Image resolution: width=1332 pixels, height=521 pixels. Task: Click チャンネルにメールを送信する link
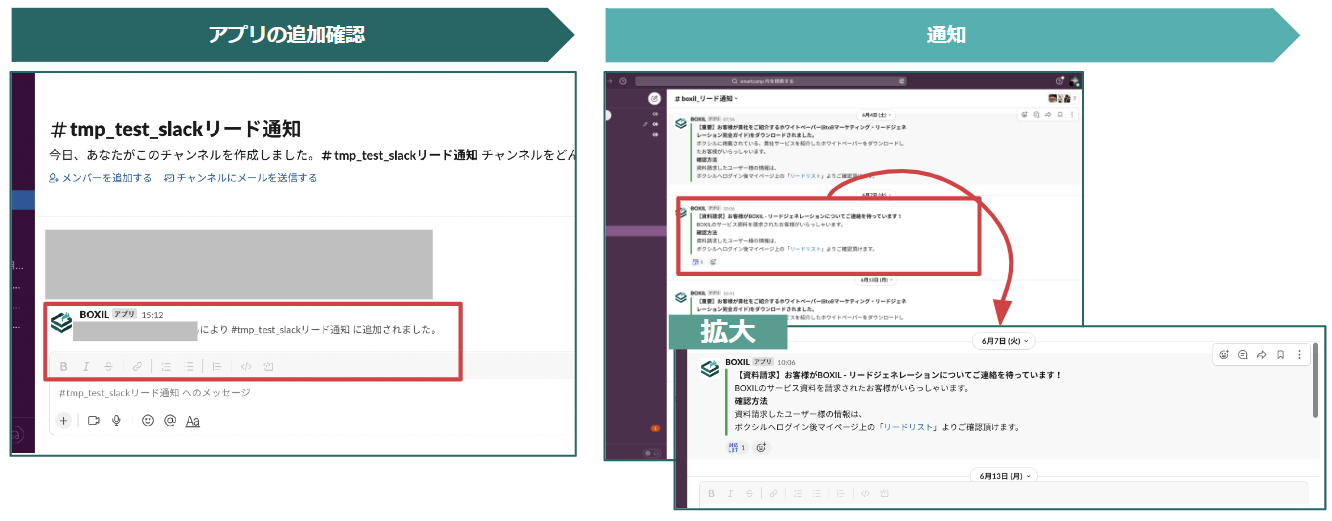click(x=240, y=178)
